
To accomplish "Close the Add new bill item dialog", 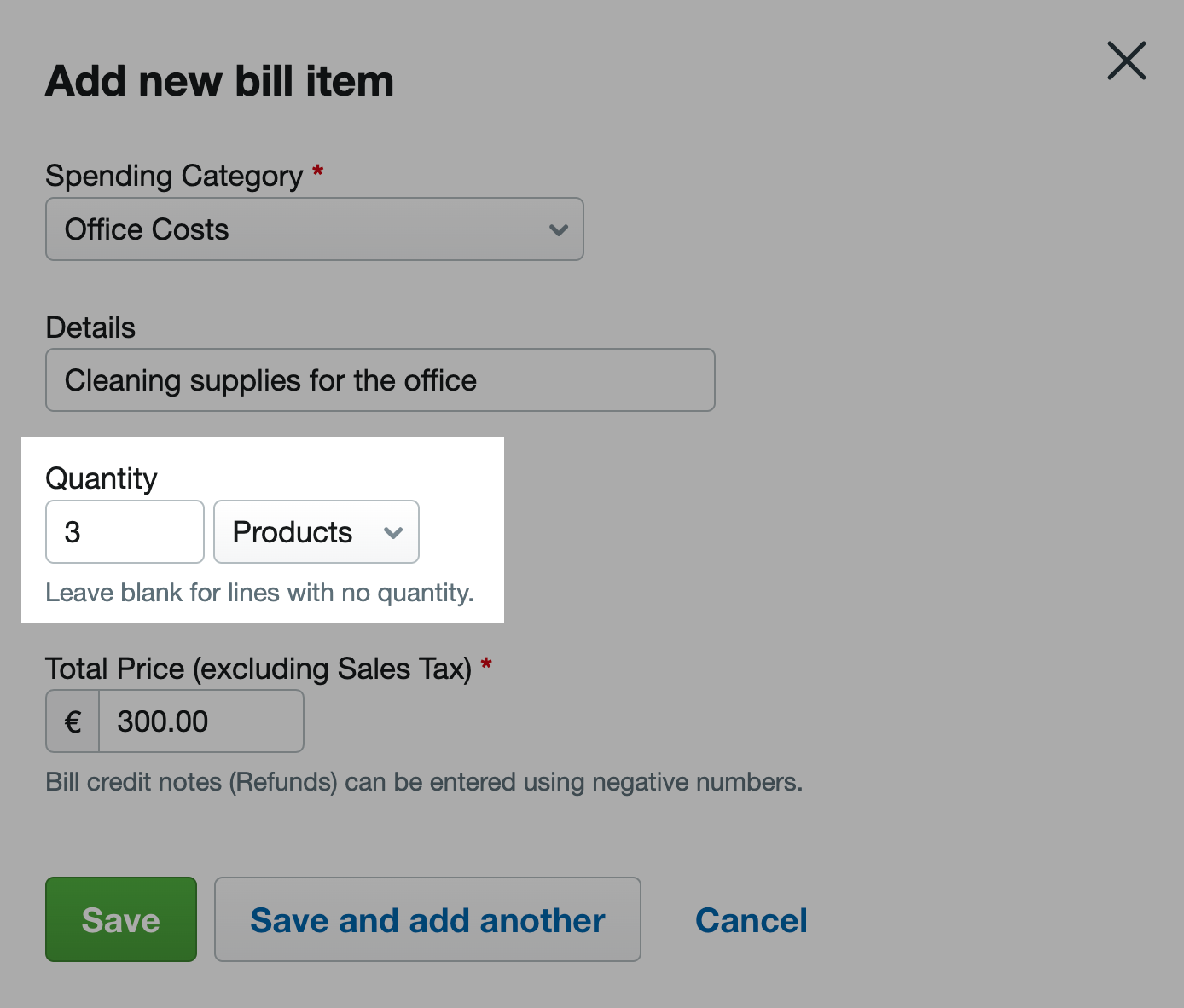I will (x=1126, y=61).
